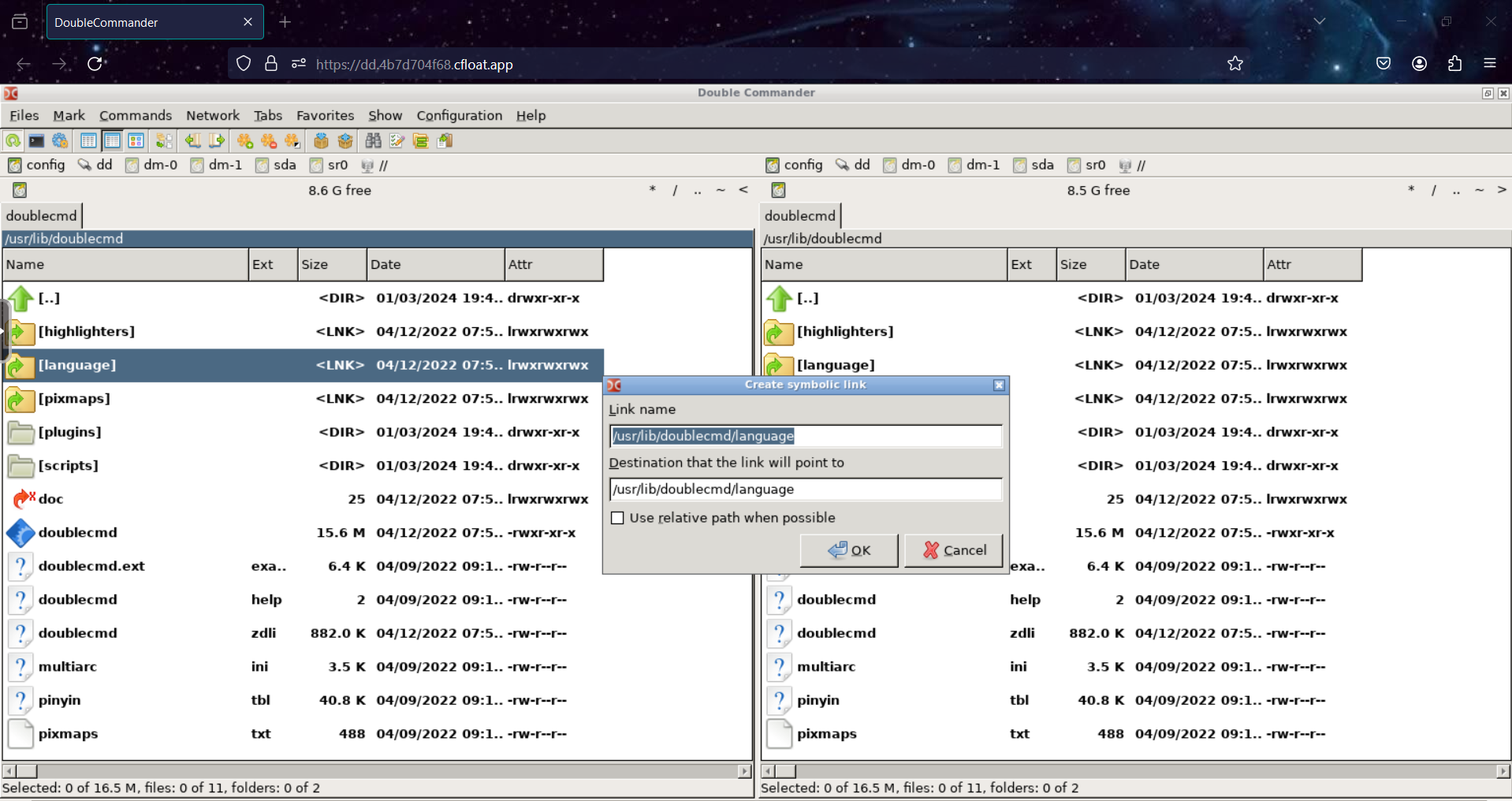Open the Help menu
The width and height of the screenshot is (1512, 801).
tap(531, 115)
